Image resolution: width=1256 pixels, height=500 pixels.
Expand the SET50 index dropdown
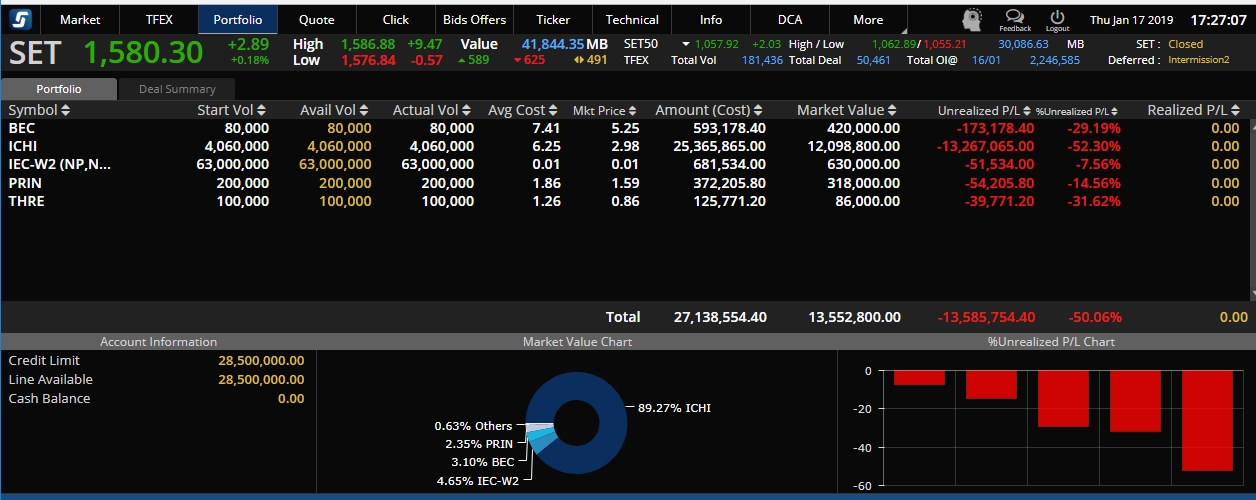click(x=685, y=44)
